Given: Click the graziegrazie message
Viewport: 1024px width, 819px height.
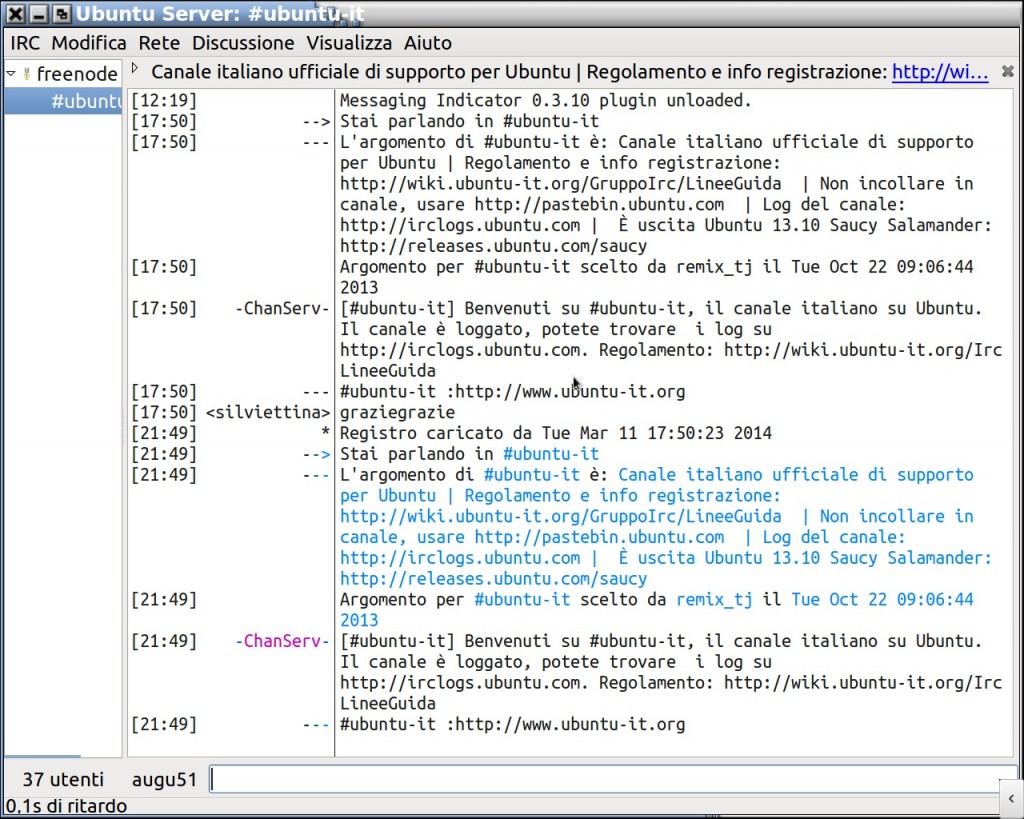Looking at the screenshot, I should (x=397, y=412).
